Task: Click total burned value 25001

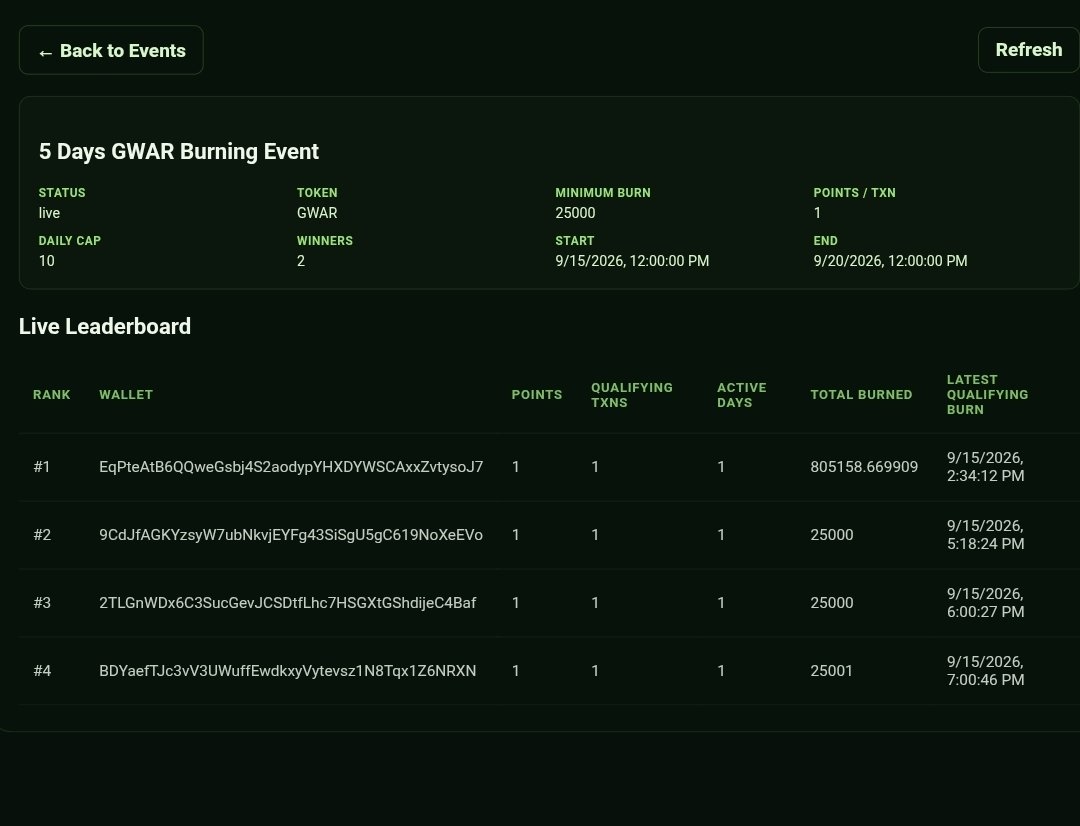Action: [x=831, y=671]
